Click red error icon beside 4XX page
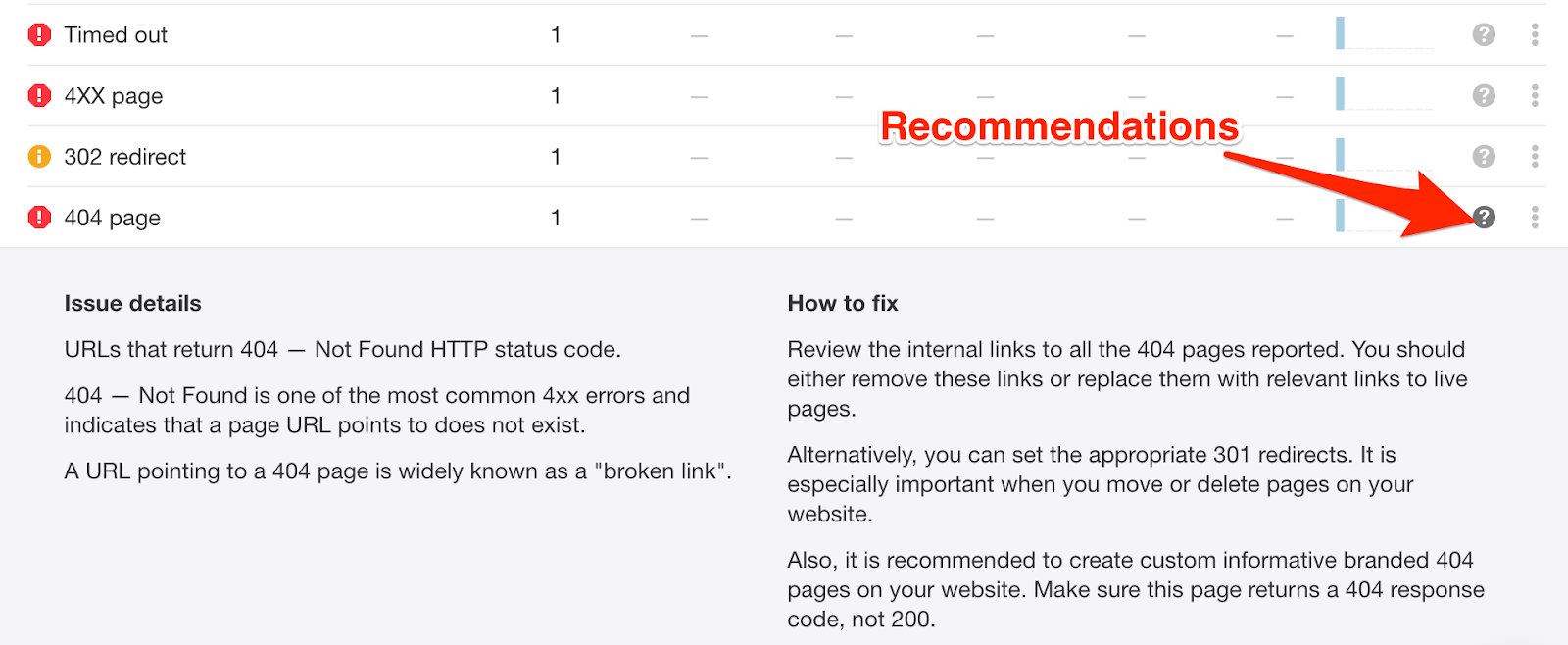 coord(39,96)
